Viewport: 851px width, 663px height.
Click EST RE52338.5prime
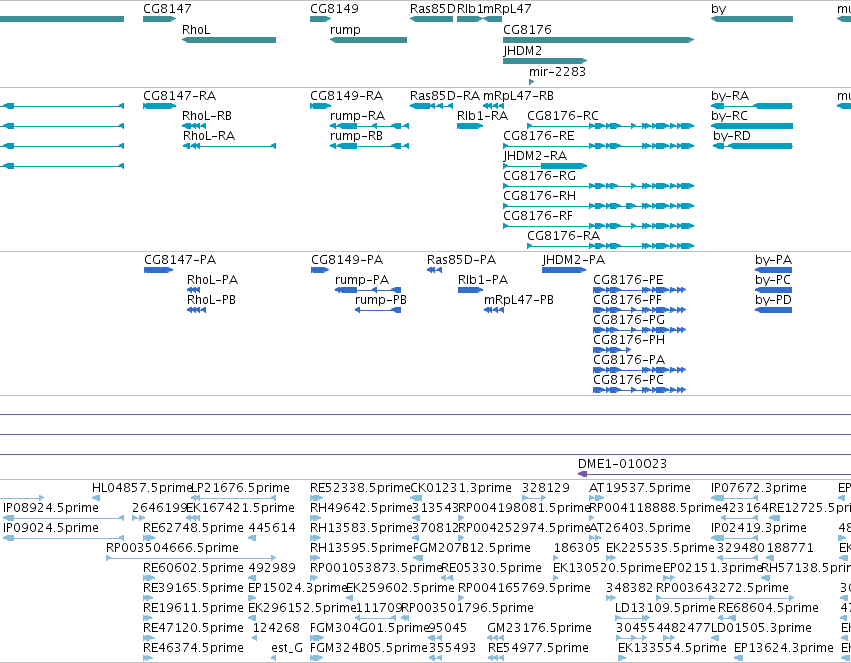click(360, 488)
